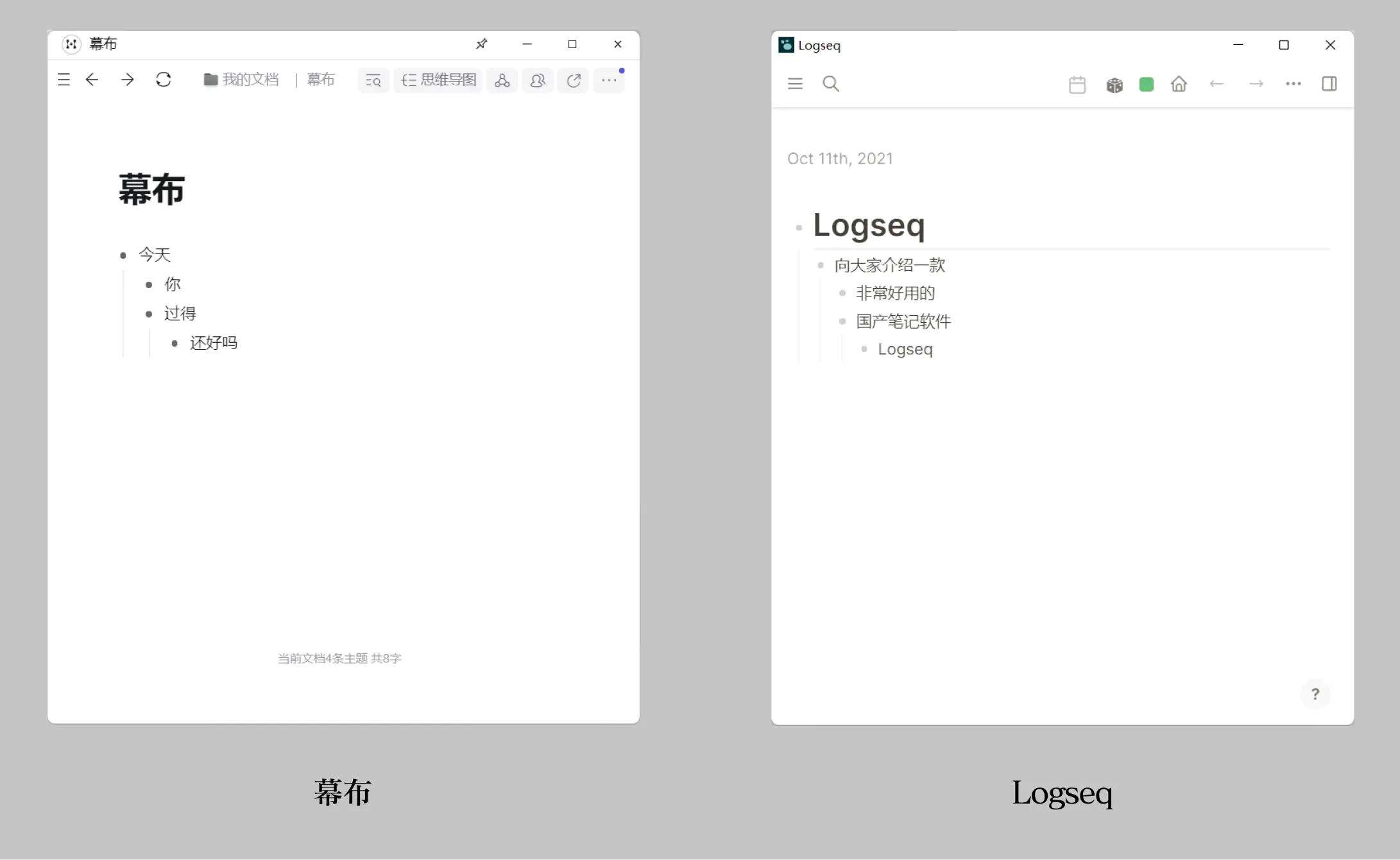The image size is (1400, 860).
Task: Open Logseq help question mark button
Action: pos(1315,694)
